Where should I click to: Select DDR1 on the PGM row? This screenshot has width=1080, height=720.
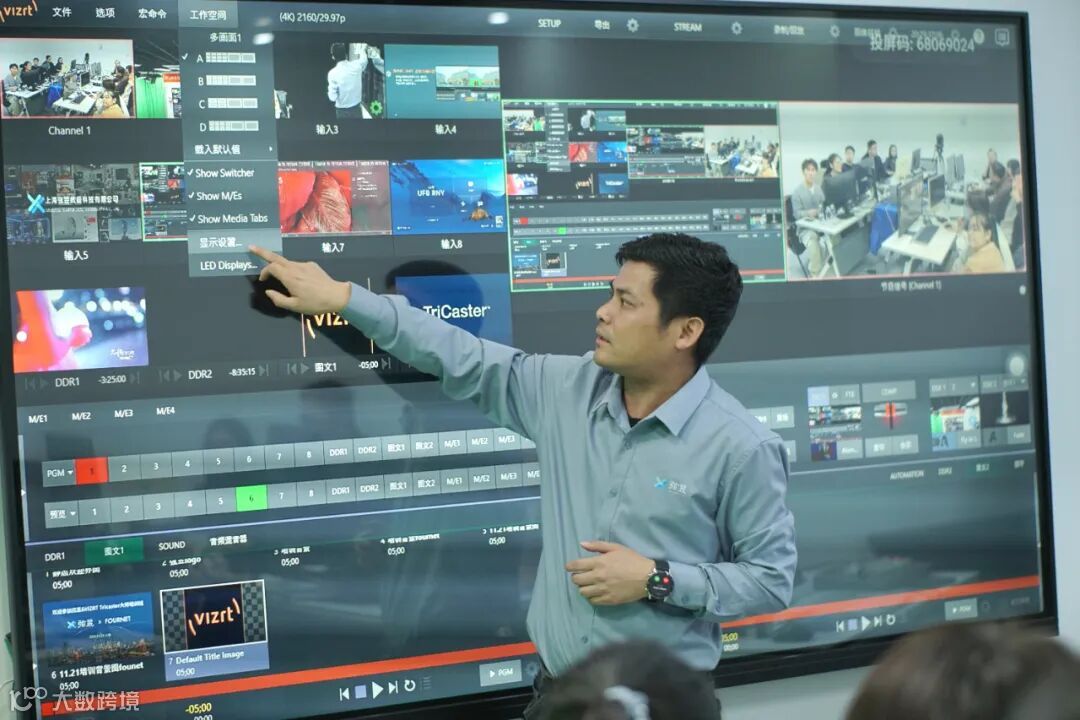click(338, 452)
